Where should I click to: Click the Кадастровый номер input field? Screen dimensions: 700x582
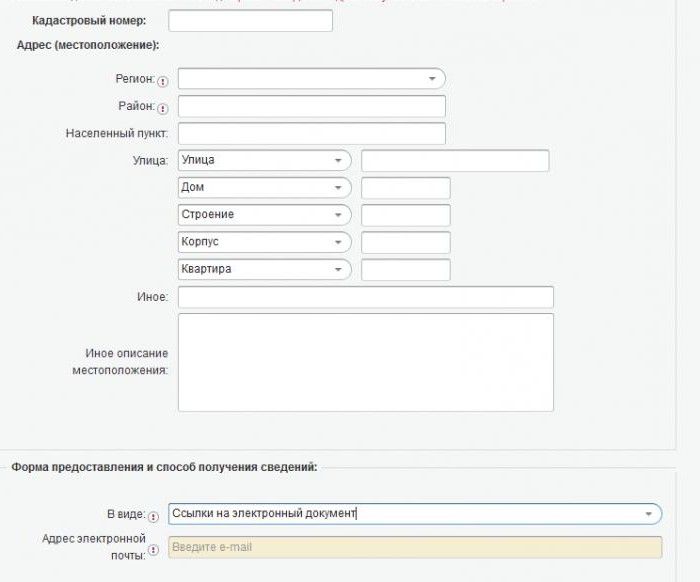tap(250, 21)
